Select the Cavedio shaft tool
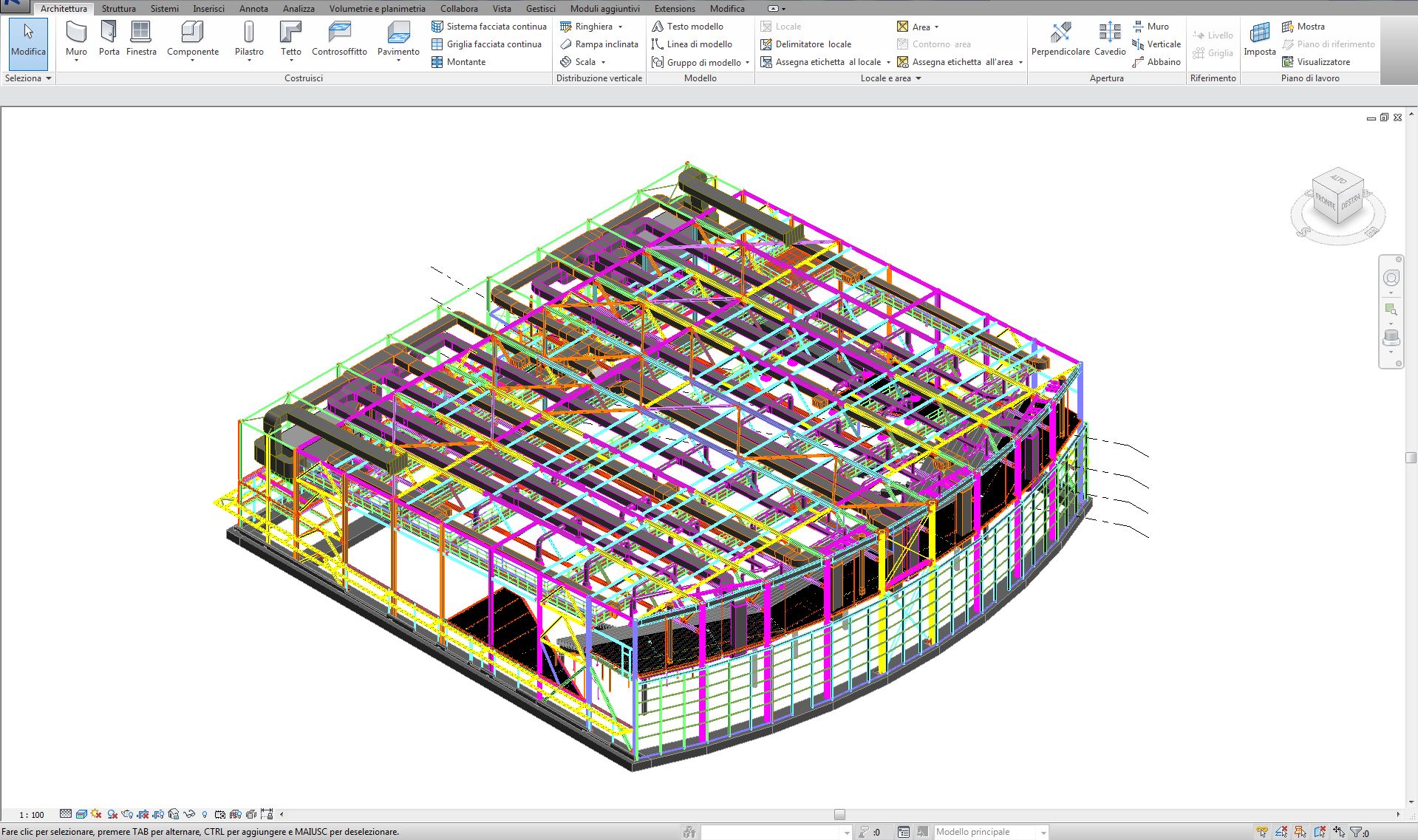 [x=1110, y=39]
